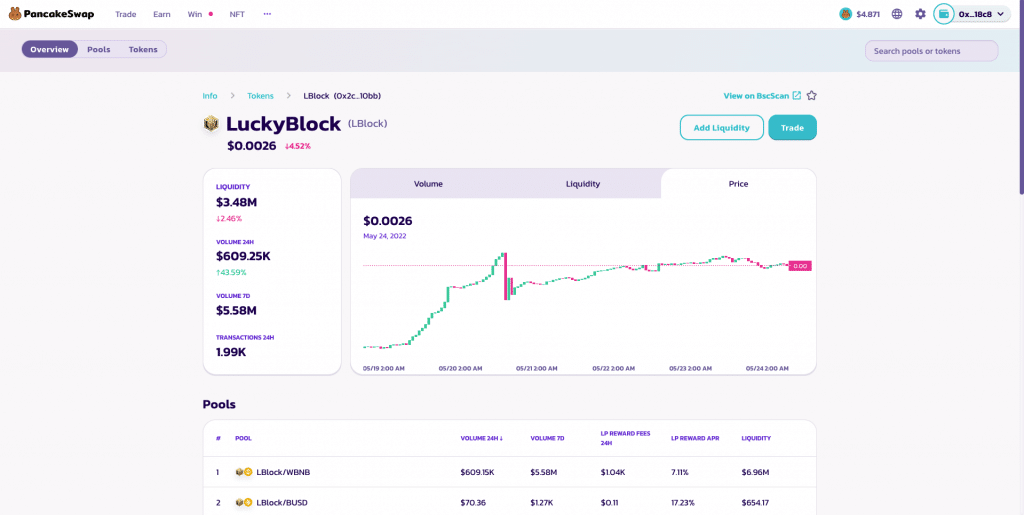Select the Overview toggle tab
Viewport: 1024px width, 515px height.
[50, 49]
